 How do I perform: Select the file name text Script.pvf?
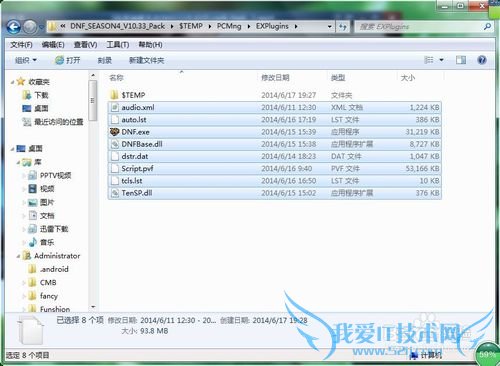[x=137, y=169]
